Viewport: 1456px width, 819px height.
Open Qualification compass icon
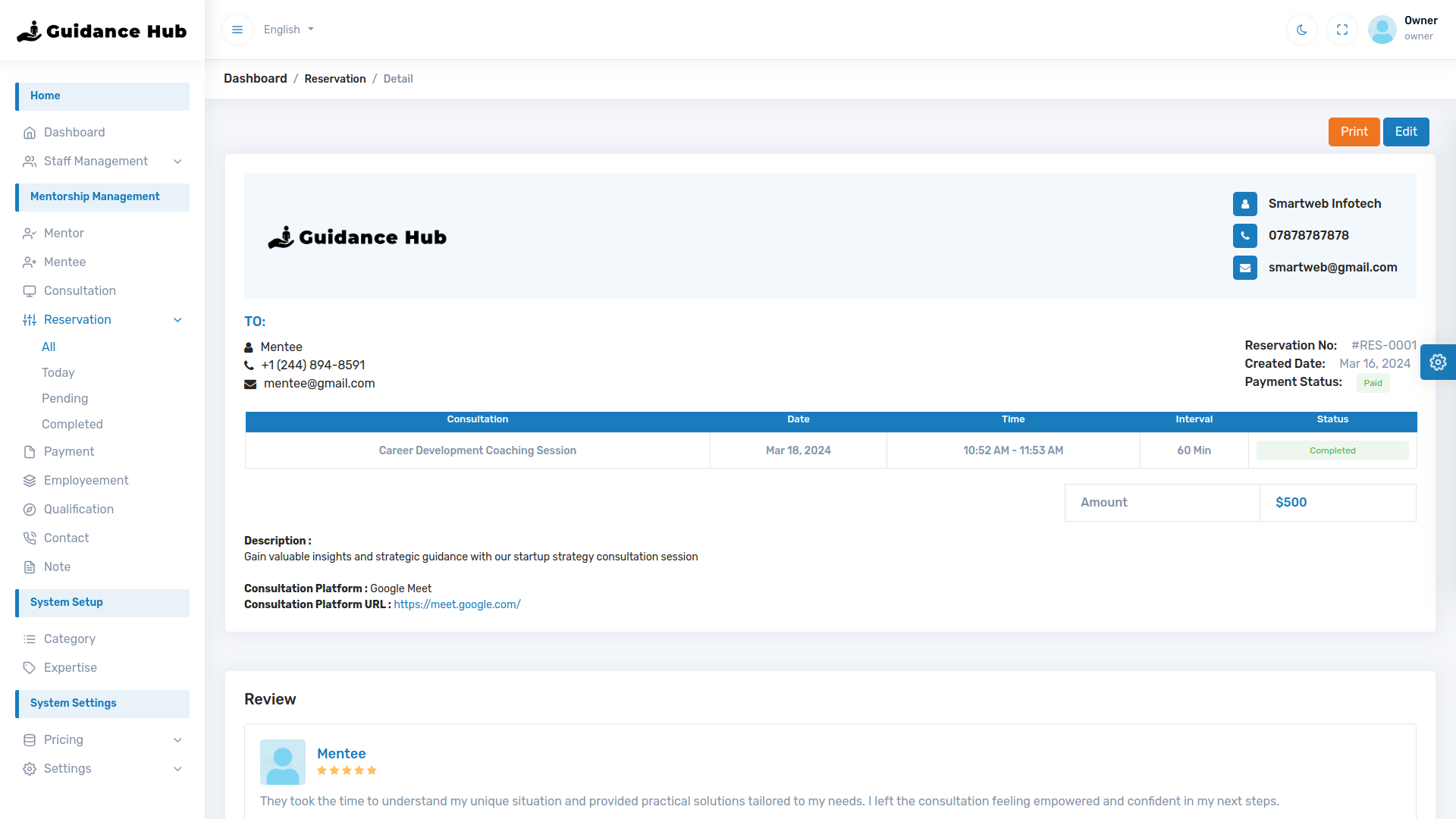30,510
